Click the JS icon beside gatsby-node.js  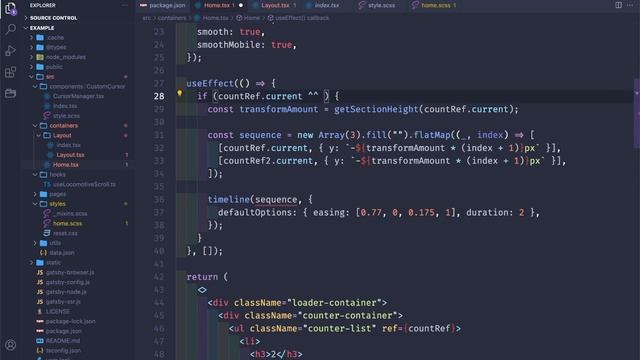tap(40, 292)
